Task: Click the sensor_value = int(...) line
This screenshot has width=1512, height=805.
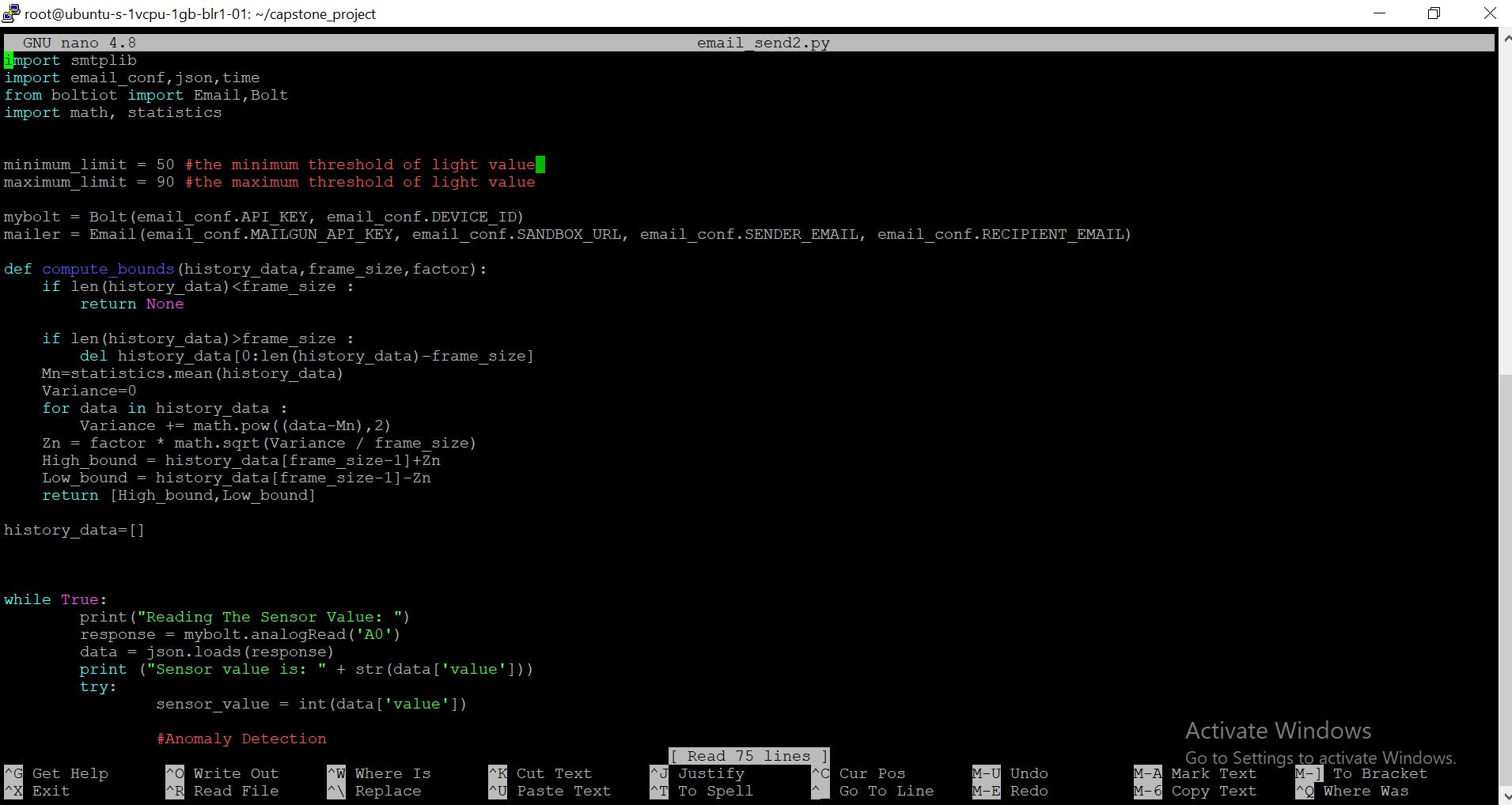Action: [311, 704]
